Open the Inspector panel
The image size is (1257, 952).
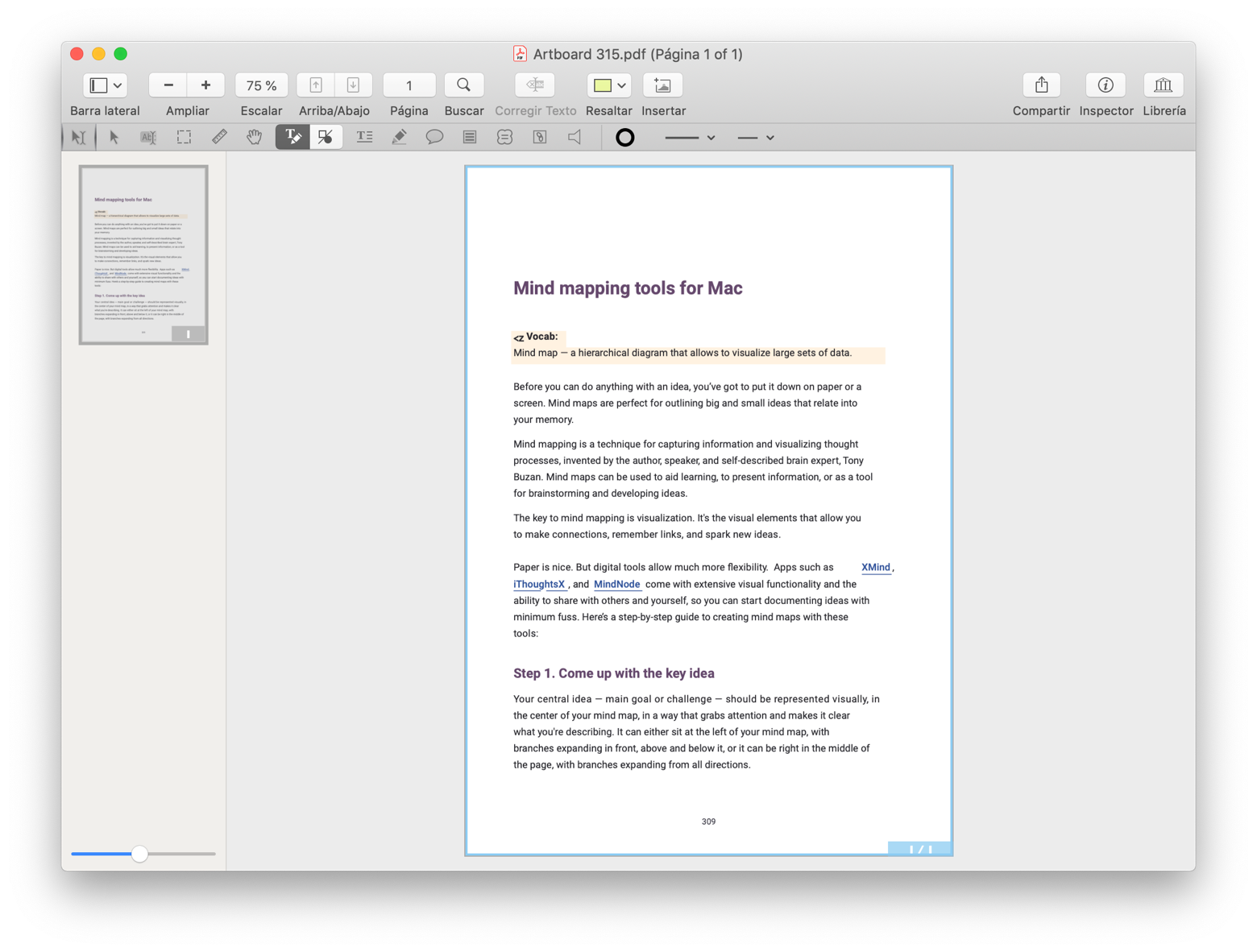tap(1105, 85)
